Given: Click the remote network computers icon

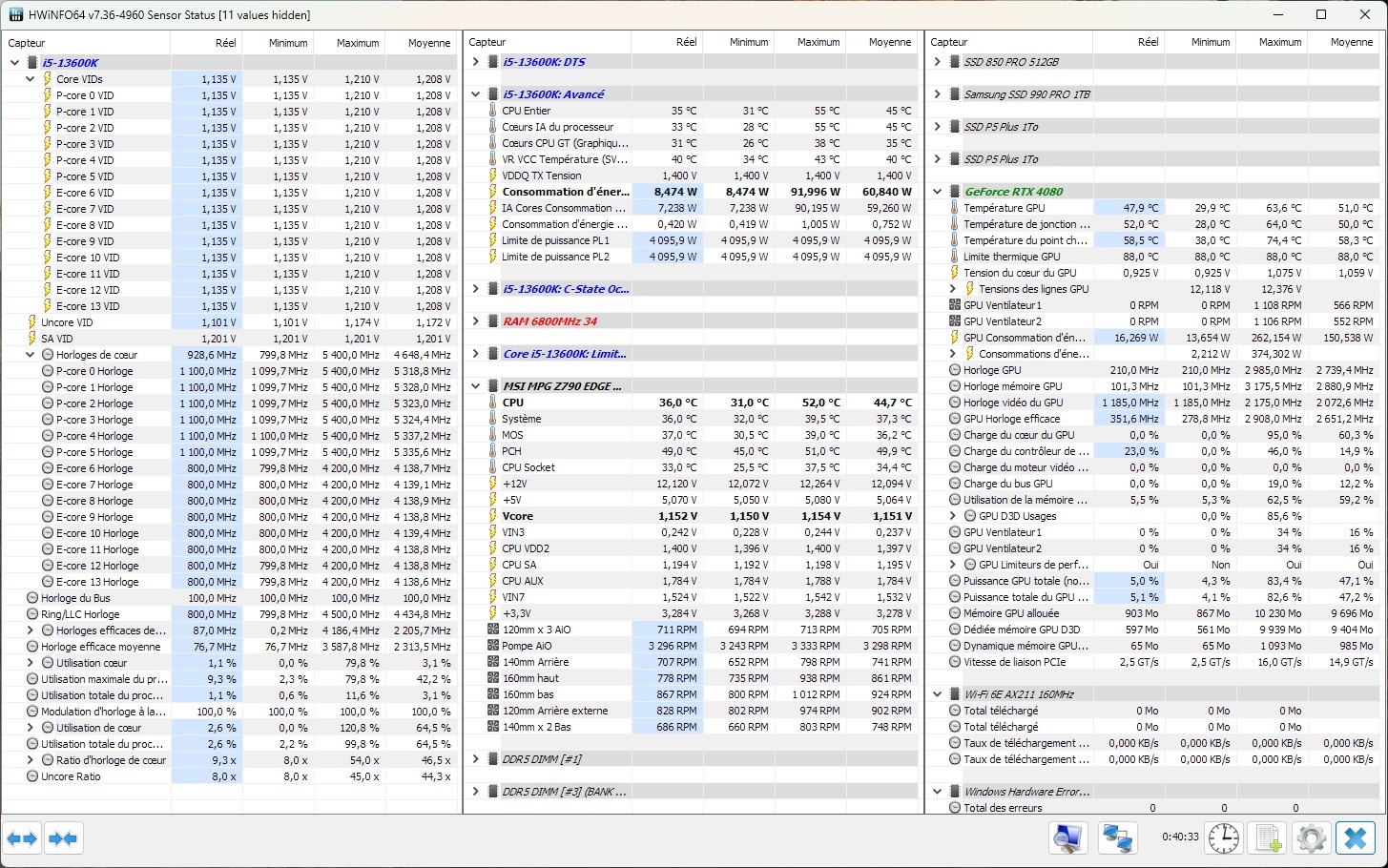Looking at the screenshot, I should point(1116,839).
